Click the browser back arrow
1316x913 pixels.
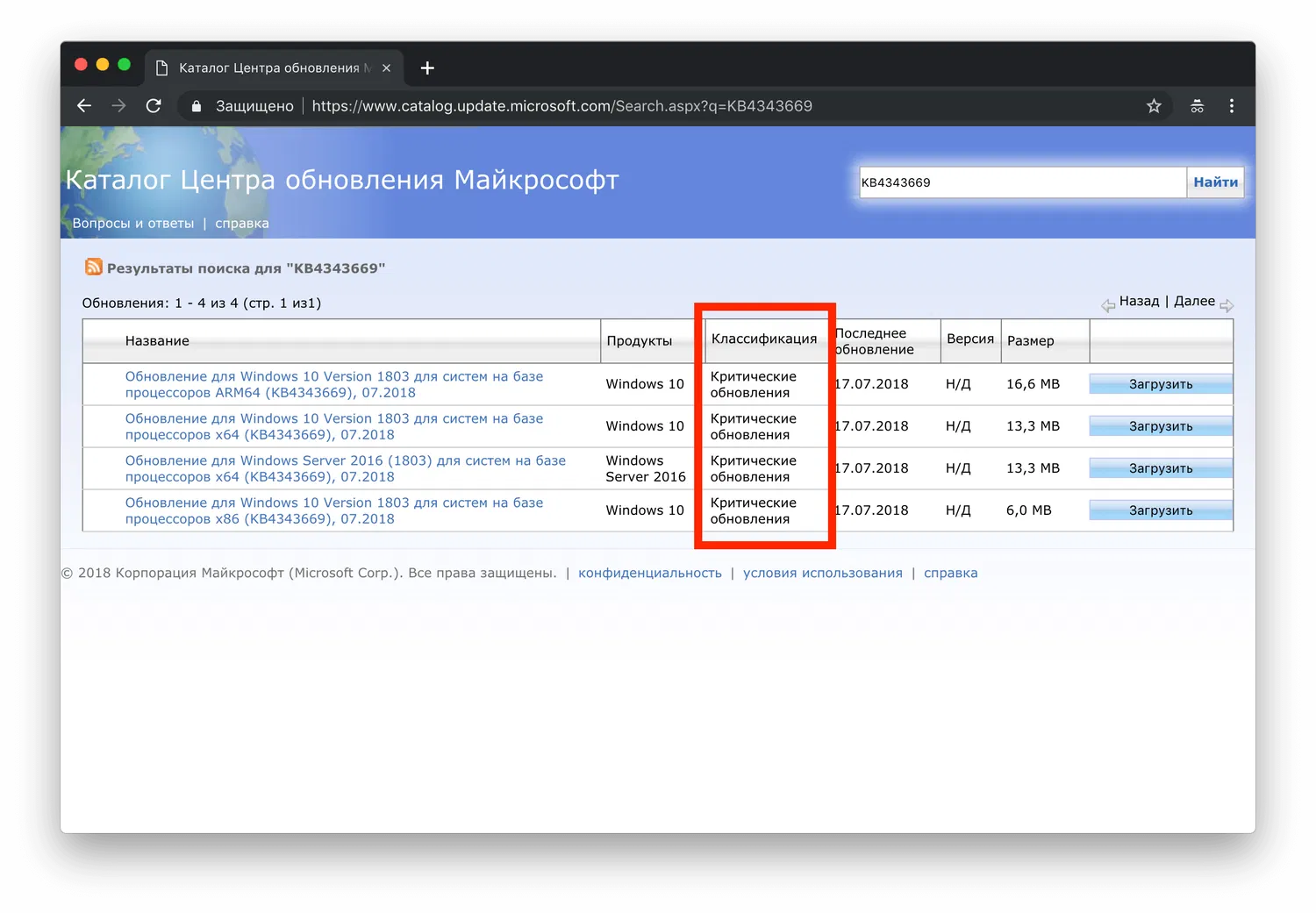(x=84, y=106)
